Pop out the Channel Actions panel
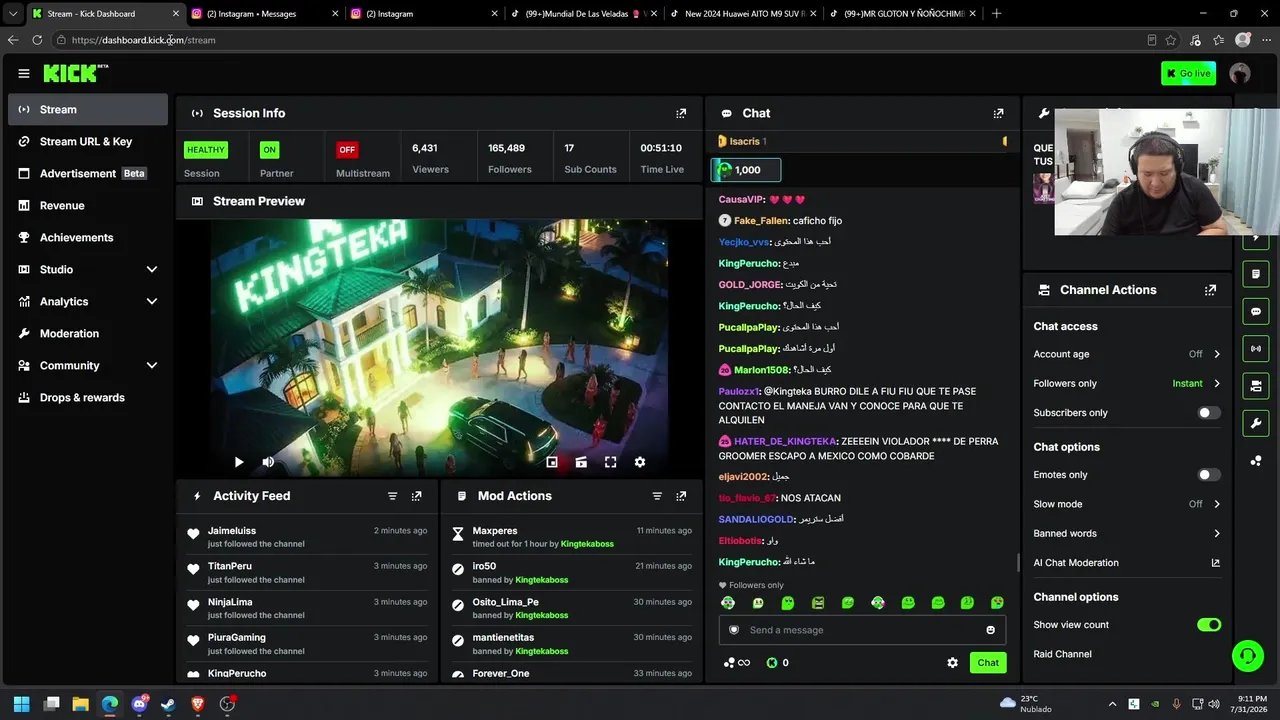The height and width of the screenshot is (720, 1280). 1210,290
